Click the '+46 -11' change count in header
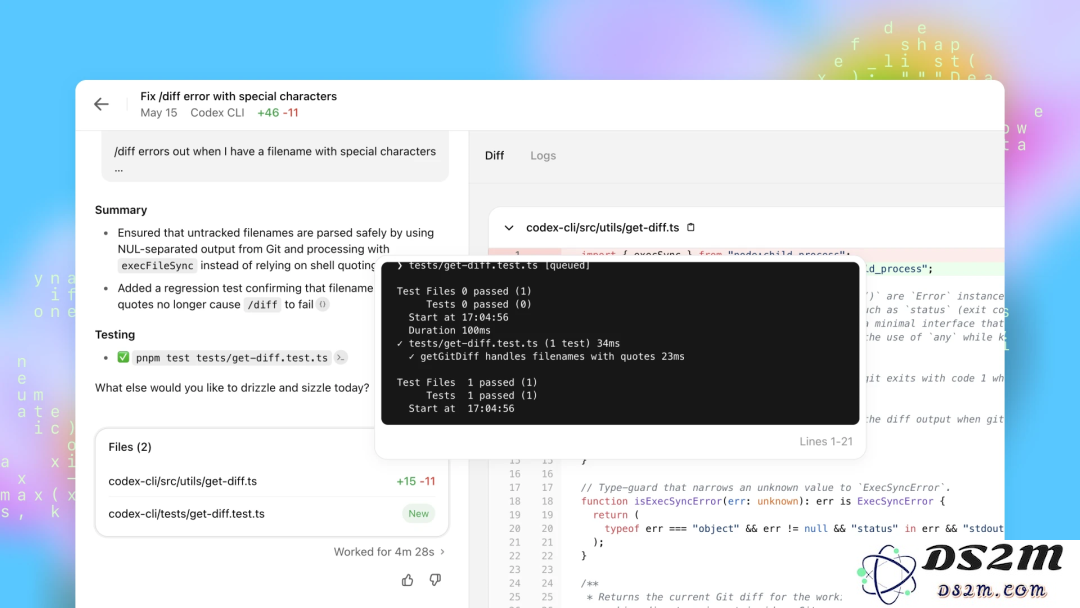 (x=278, y=113)
